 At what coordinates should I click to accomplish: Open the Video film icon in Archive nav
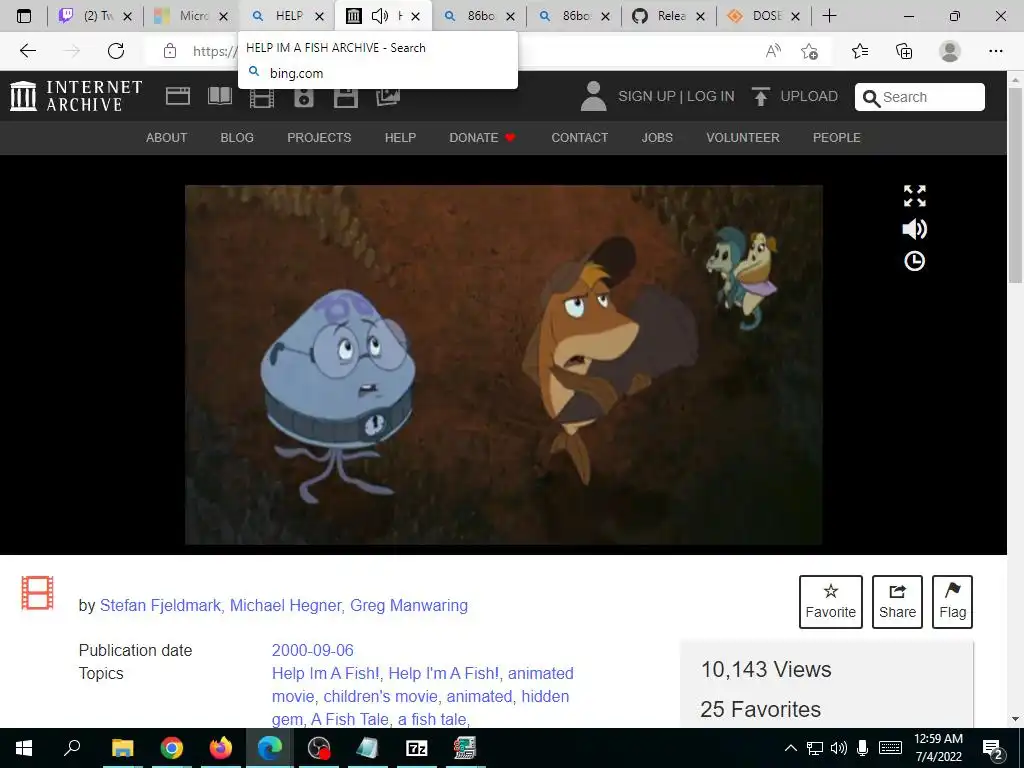pos(261,98)
